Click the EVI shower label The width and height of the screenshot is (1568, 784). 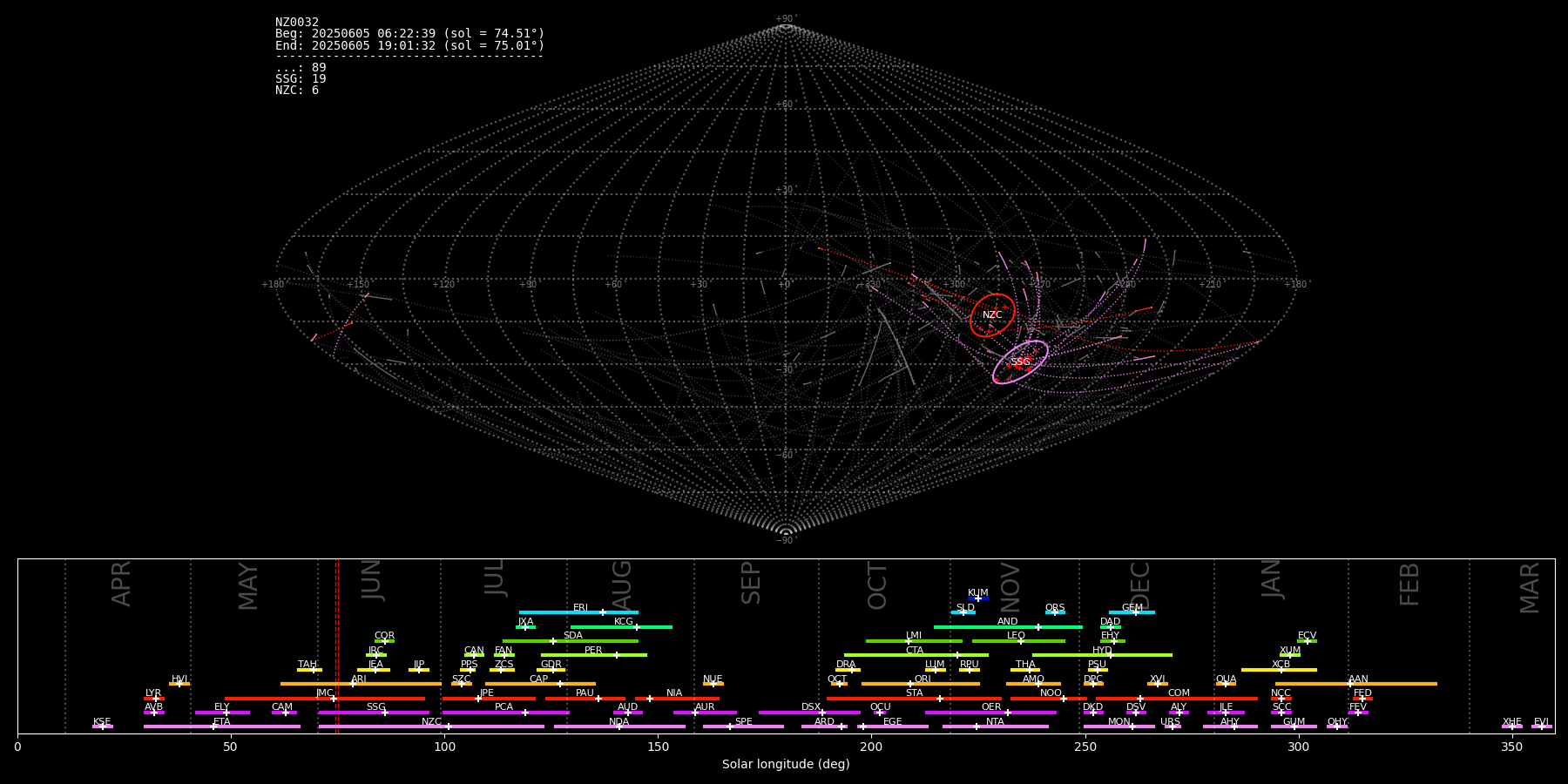coord(1541,722)
